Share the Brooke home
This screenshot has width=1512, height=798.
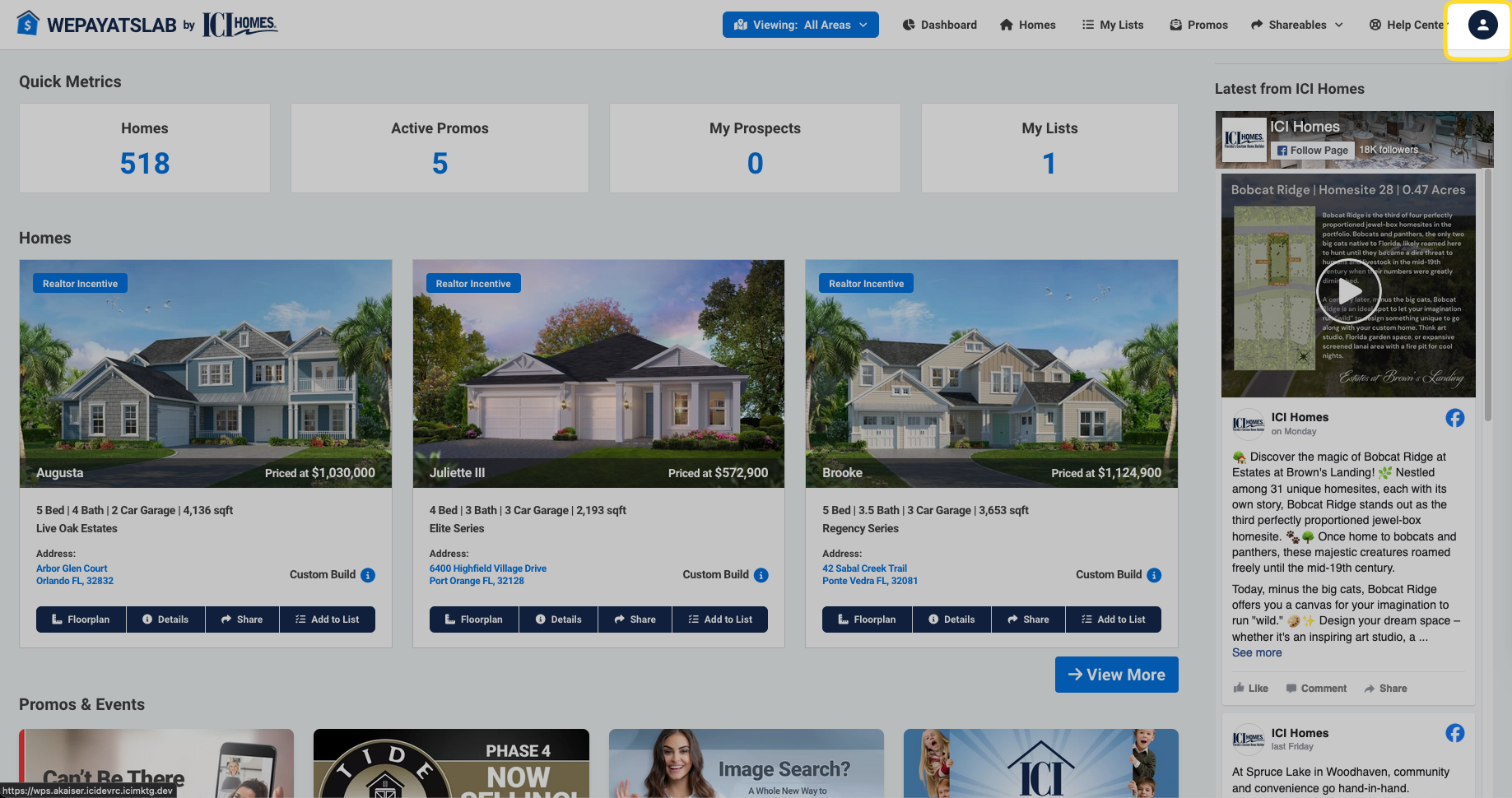coord(1028,619)
